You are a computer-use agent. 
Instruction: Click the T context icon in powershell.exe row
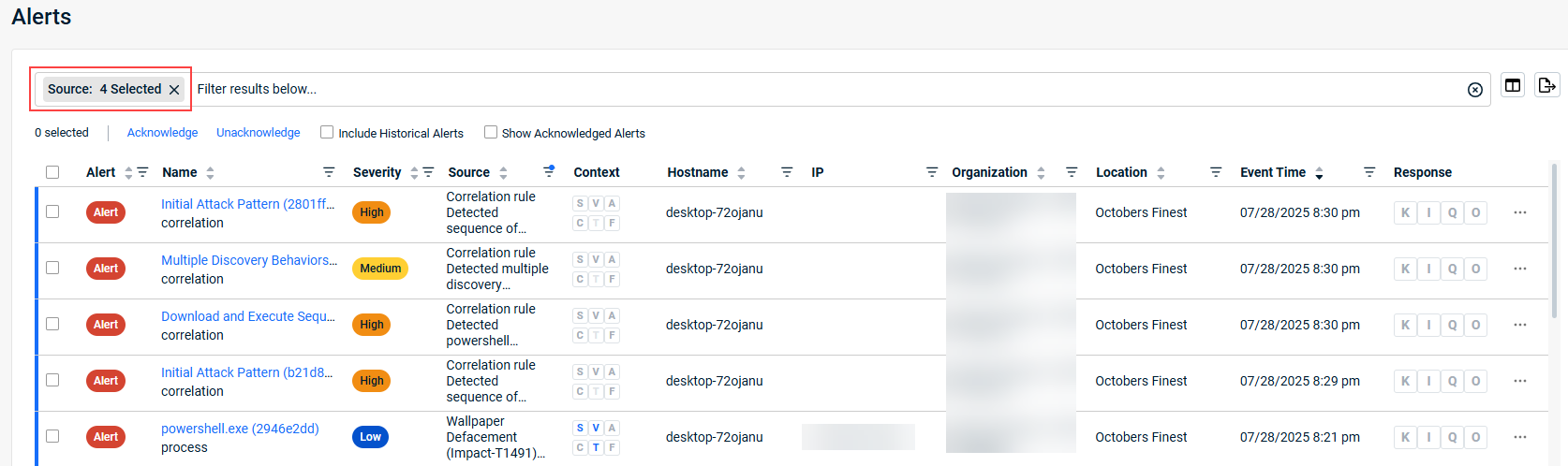click(x=596, y=447)
